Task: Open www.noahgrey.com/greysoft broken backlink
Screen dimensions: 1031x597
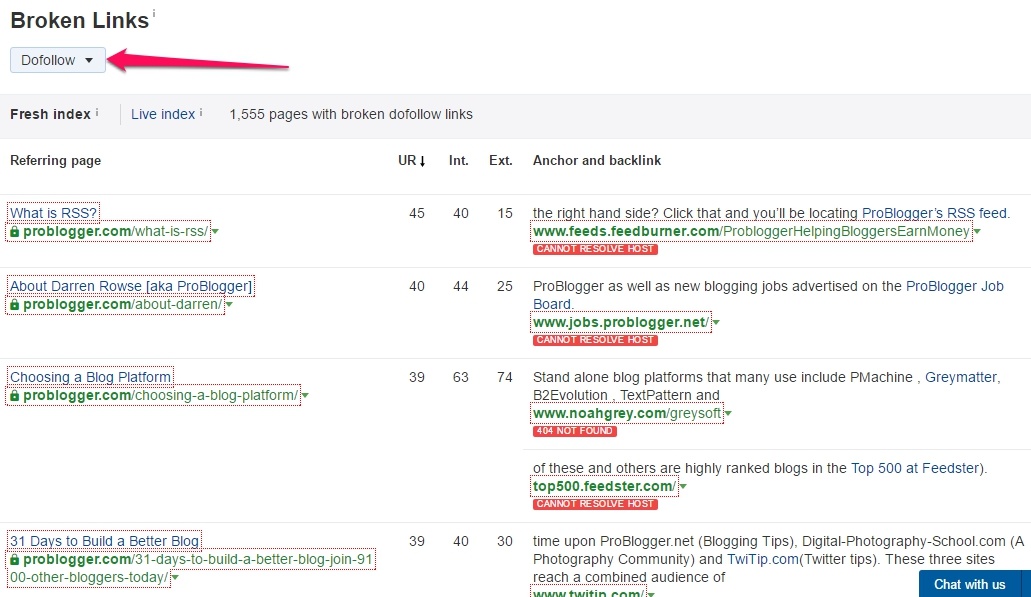Action: [627, 413]
